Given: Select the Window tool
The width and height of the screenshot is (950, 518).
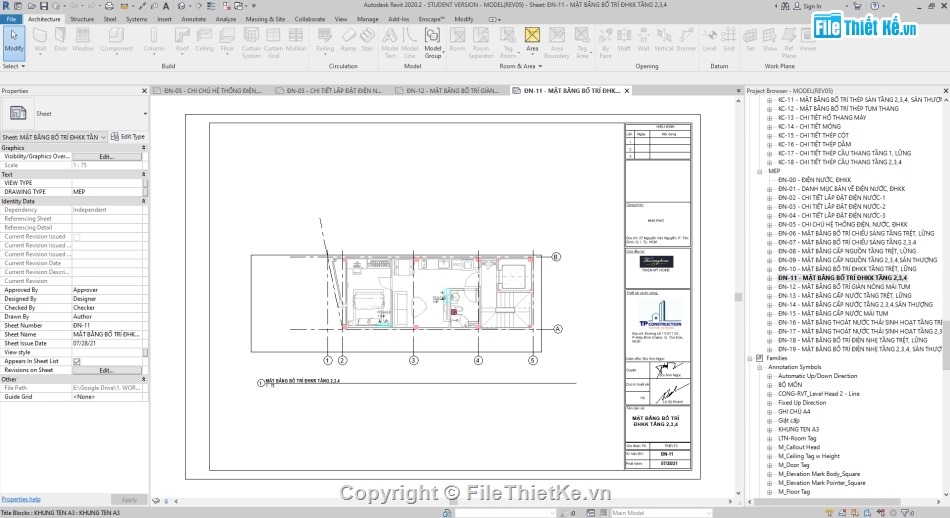Looking at the screenshot, I should (x=83, y=39).
